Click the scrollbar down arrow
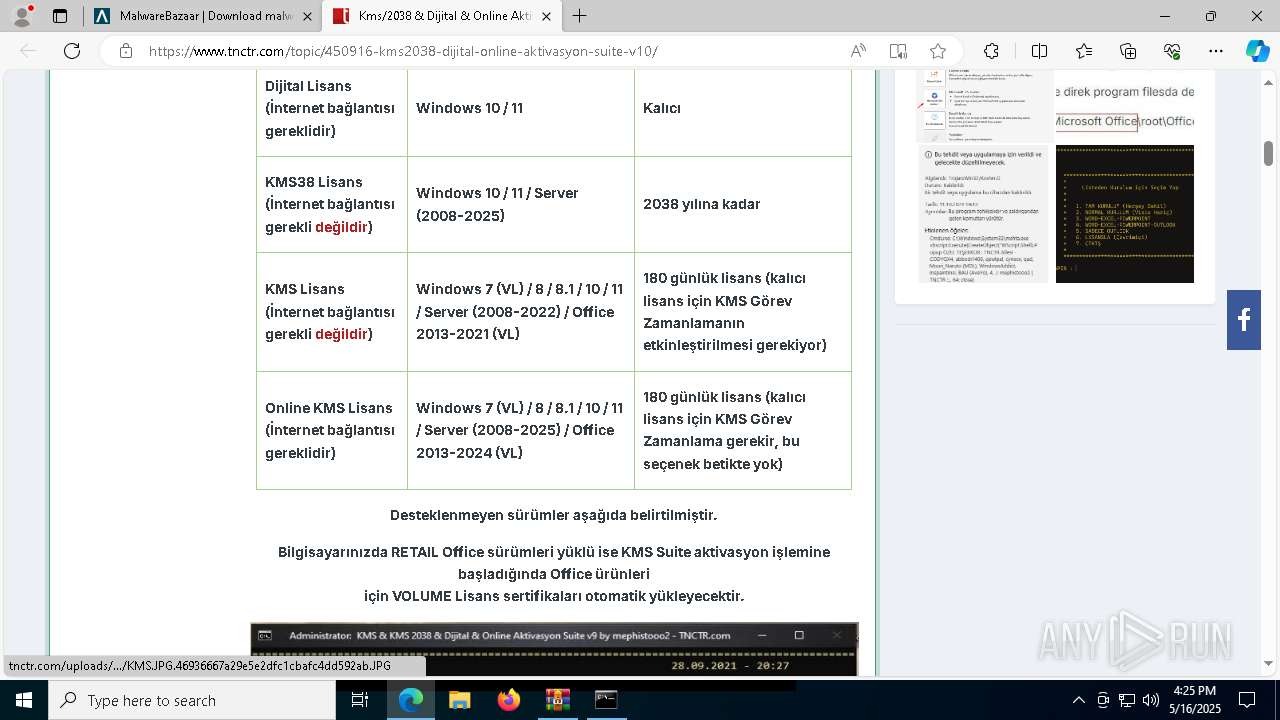The image size is (1280, 720). (x=1269, y=663)
